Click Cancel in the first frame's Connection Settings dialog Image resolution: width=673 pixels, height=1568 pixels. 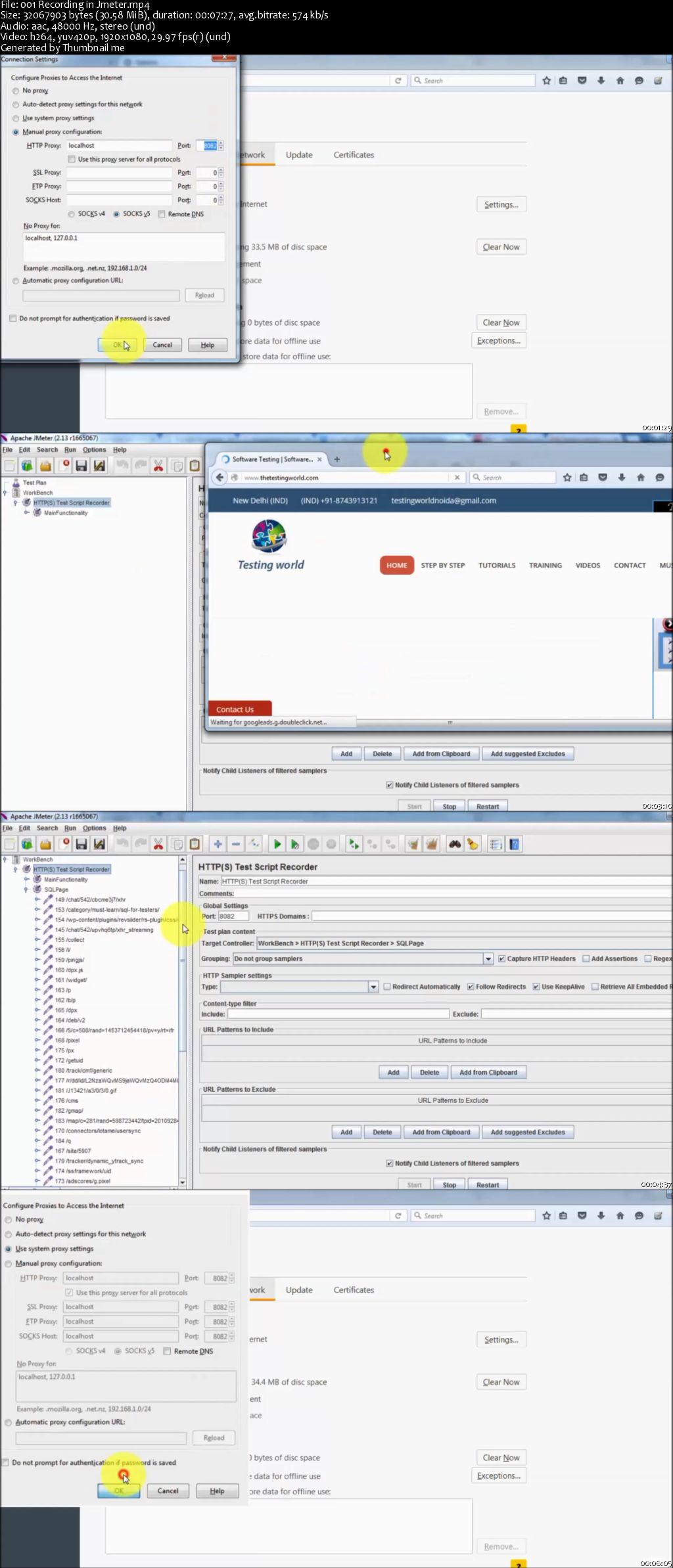[x=162, y=345]
